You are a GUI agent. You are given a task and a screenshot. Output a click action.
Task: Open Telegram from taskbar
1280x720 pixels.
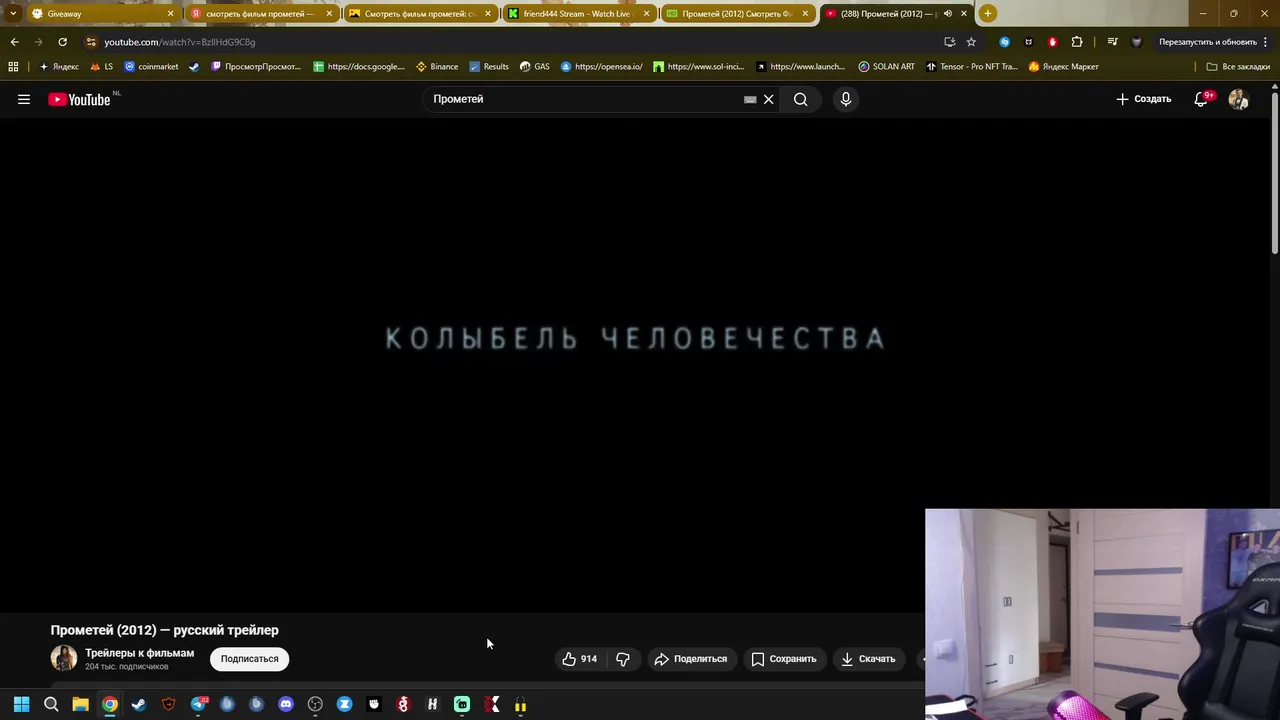pos(198,705)
